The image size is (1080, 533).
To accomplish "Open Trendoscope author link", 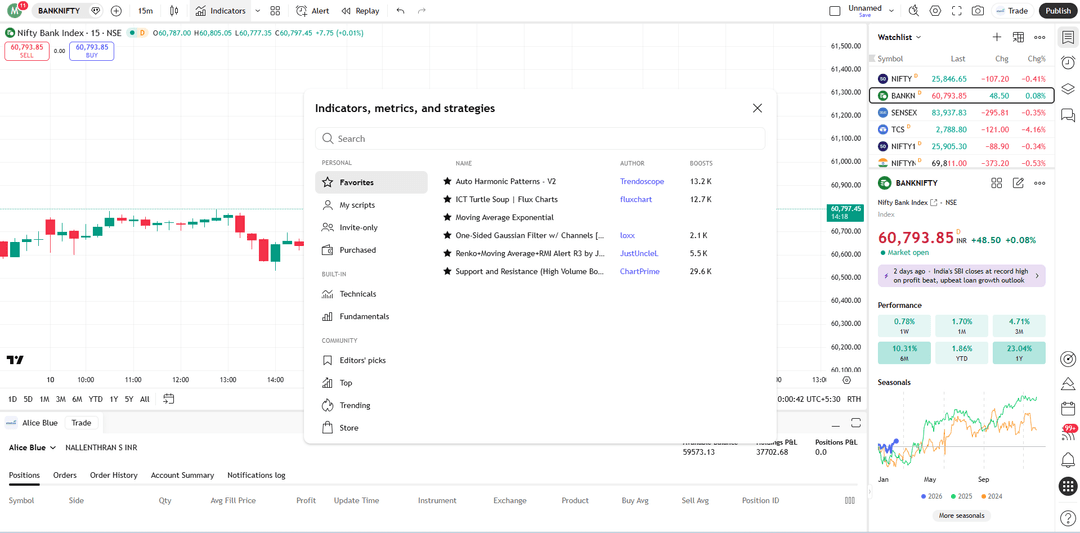I will pyautogui.click(x=642, y=181).
